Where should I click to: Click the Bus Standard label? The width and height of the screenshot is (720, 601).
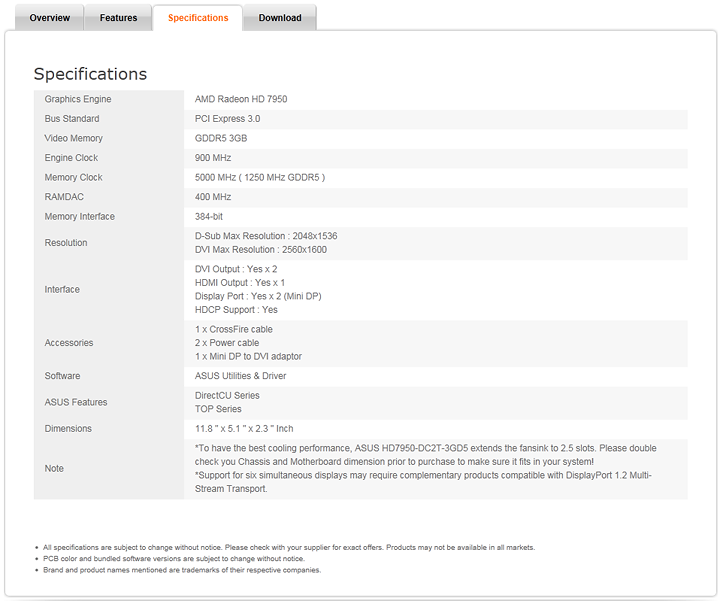coord(72,119)
